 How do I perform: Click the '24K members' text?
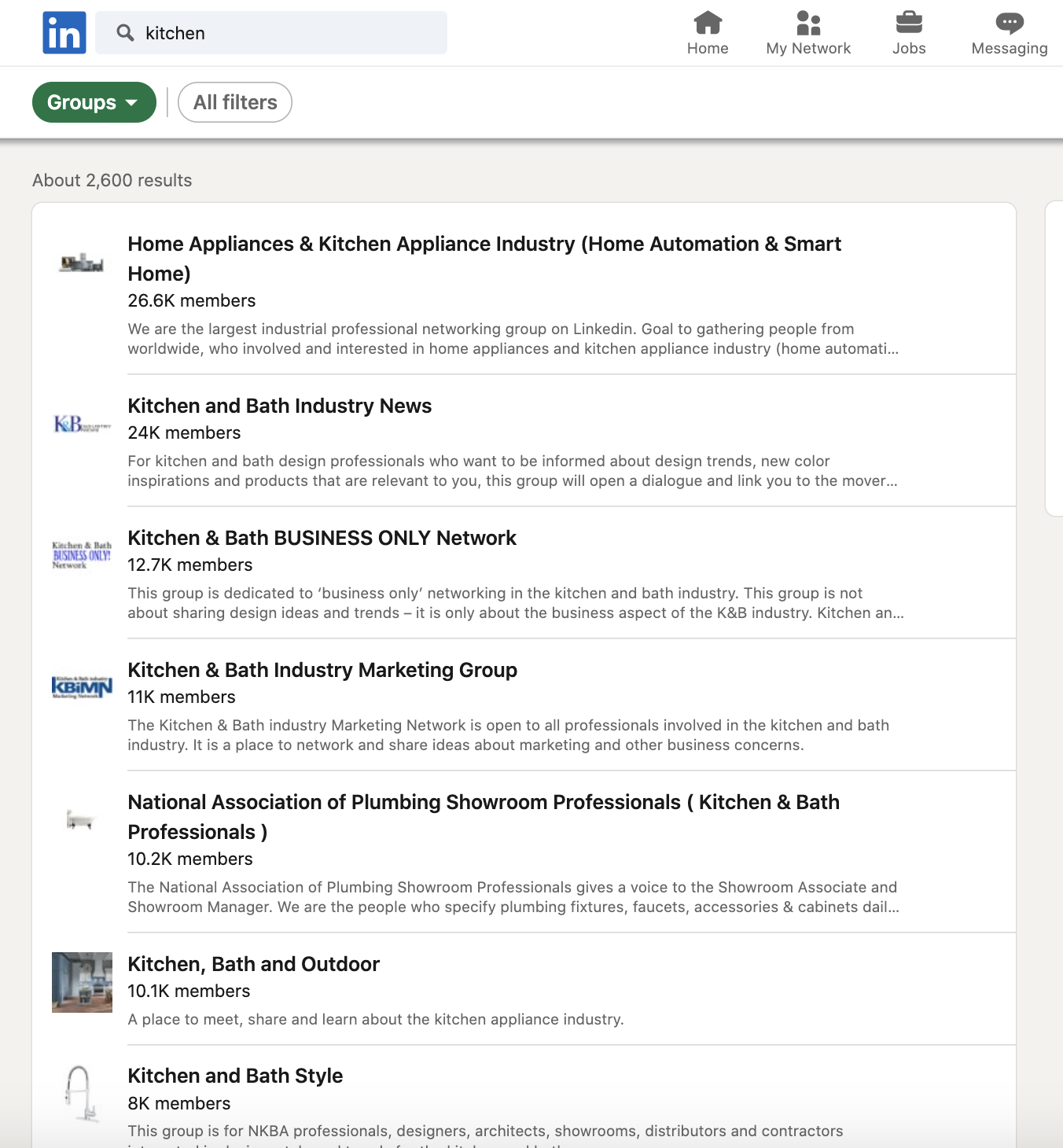click(185, 432)
